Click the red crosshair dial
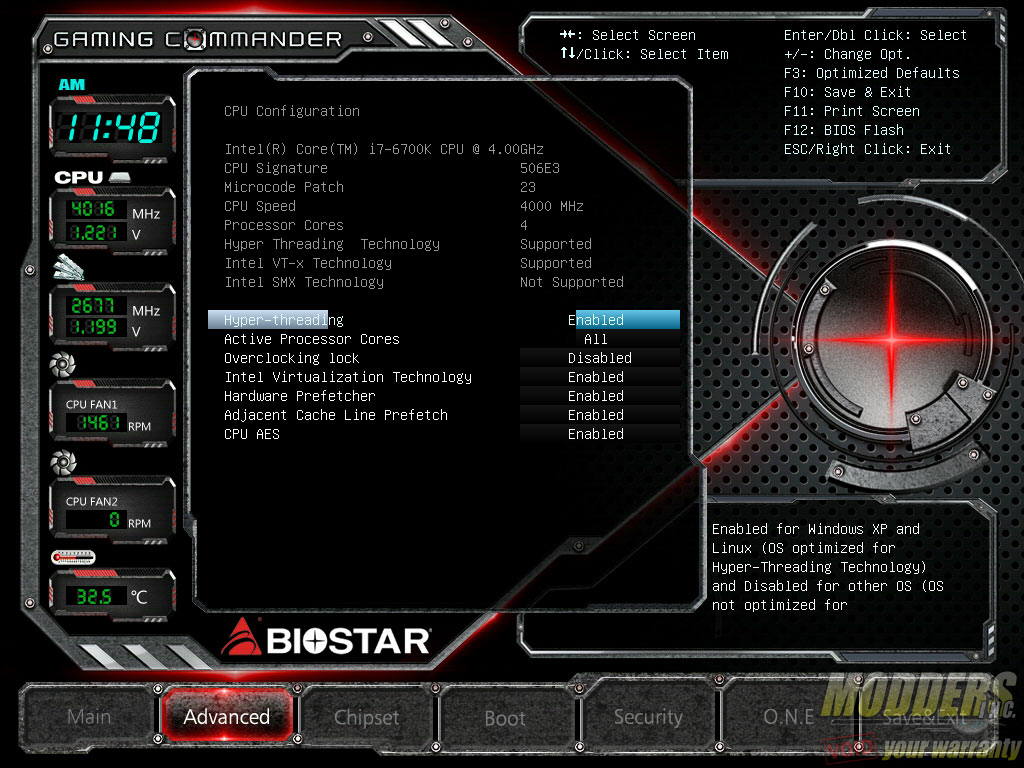This screenshot has height=768, width=1024. (892, 339)
